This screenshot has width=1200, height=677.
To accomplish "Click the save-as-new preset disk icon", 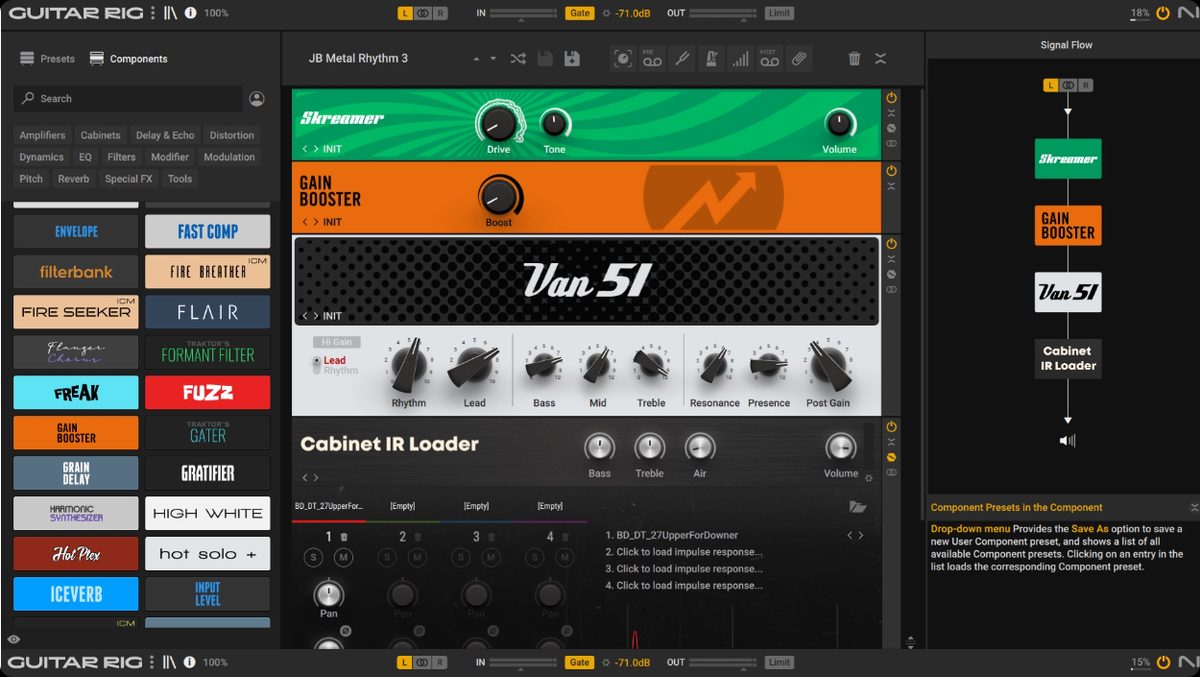I will pyautogui.click(x=572, y=59).
